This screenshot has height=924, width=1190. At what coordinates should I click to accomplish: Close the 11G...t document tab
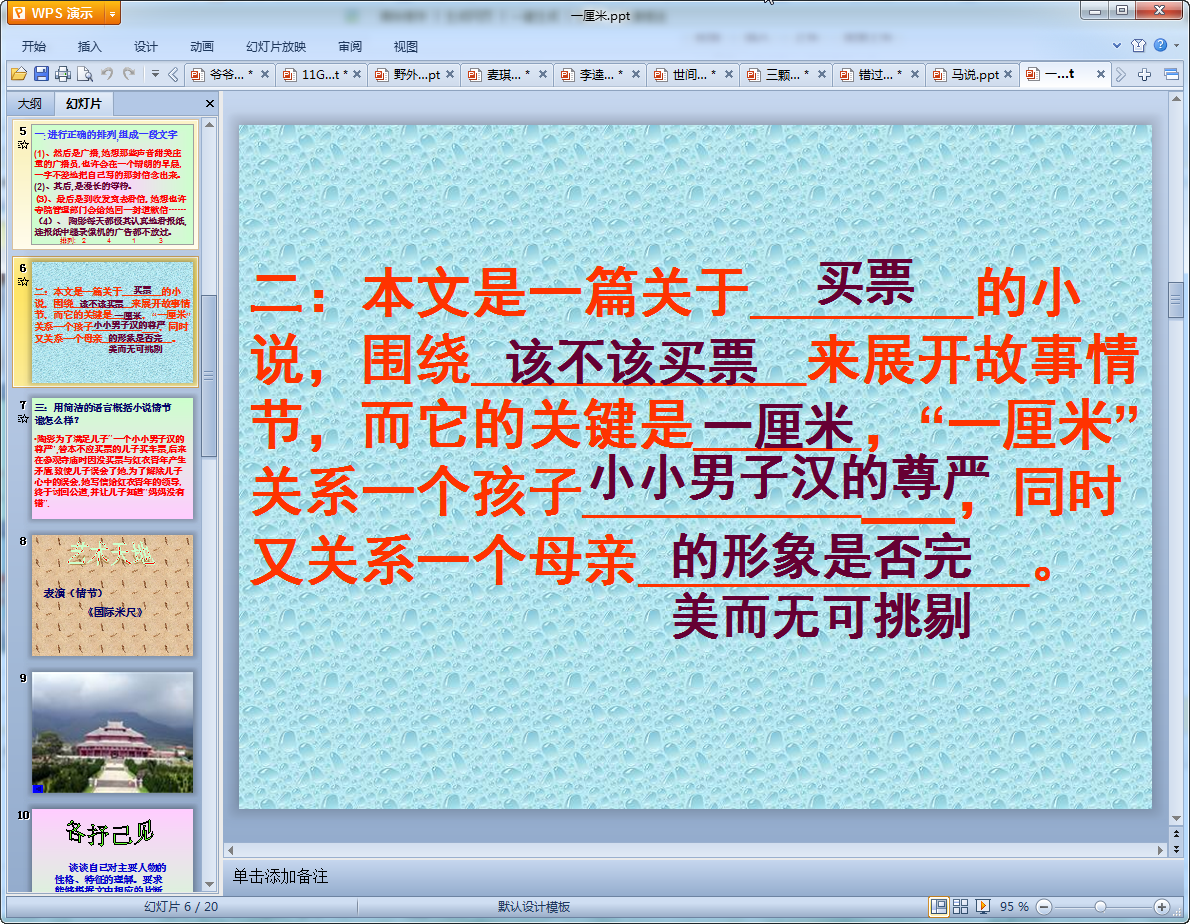pyautogui.click(x=357, y=74)
